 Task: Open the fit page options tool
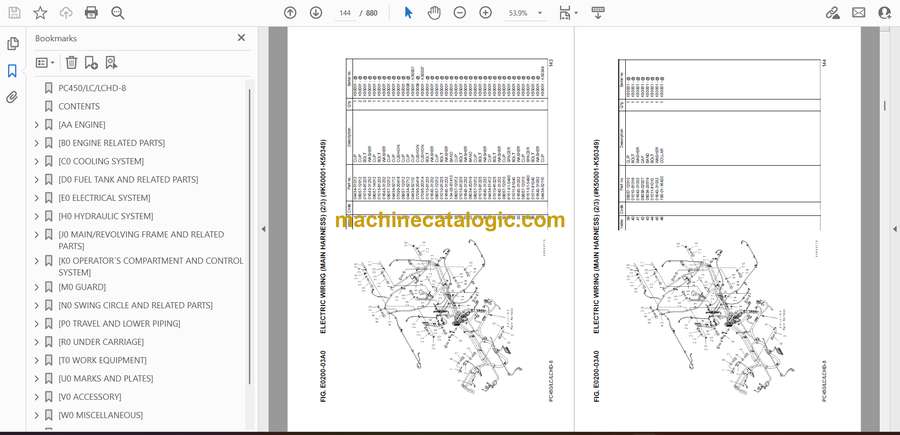(x=565, y=13)
